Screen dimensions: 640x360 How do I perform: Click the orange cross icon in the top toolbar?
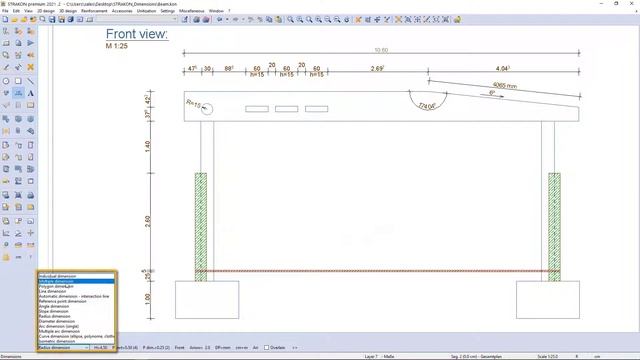(x=358, y=19)
